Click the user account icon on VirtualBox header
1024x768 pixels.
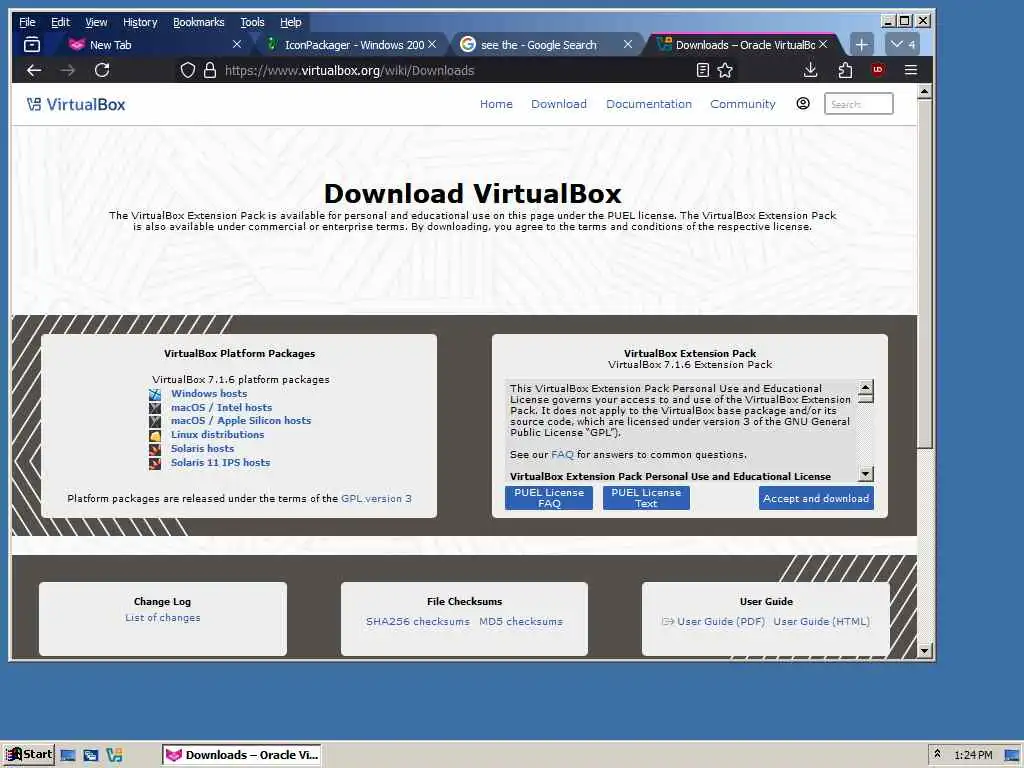point(803,103)
